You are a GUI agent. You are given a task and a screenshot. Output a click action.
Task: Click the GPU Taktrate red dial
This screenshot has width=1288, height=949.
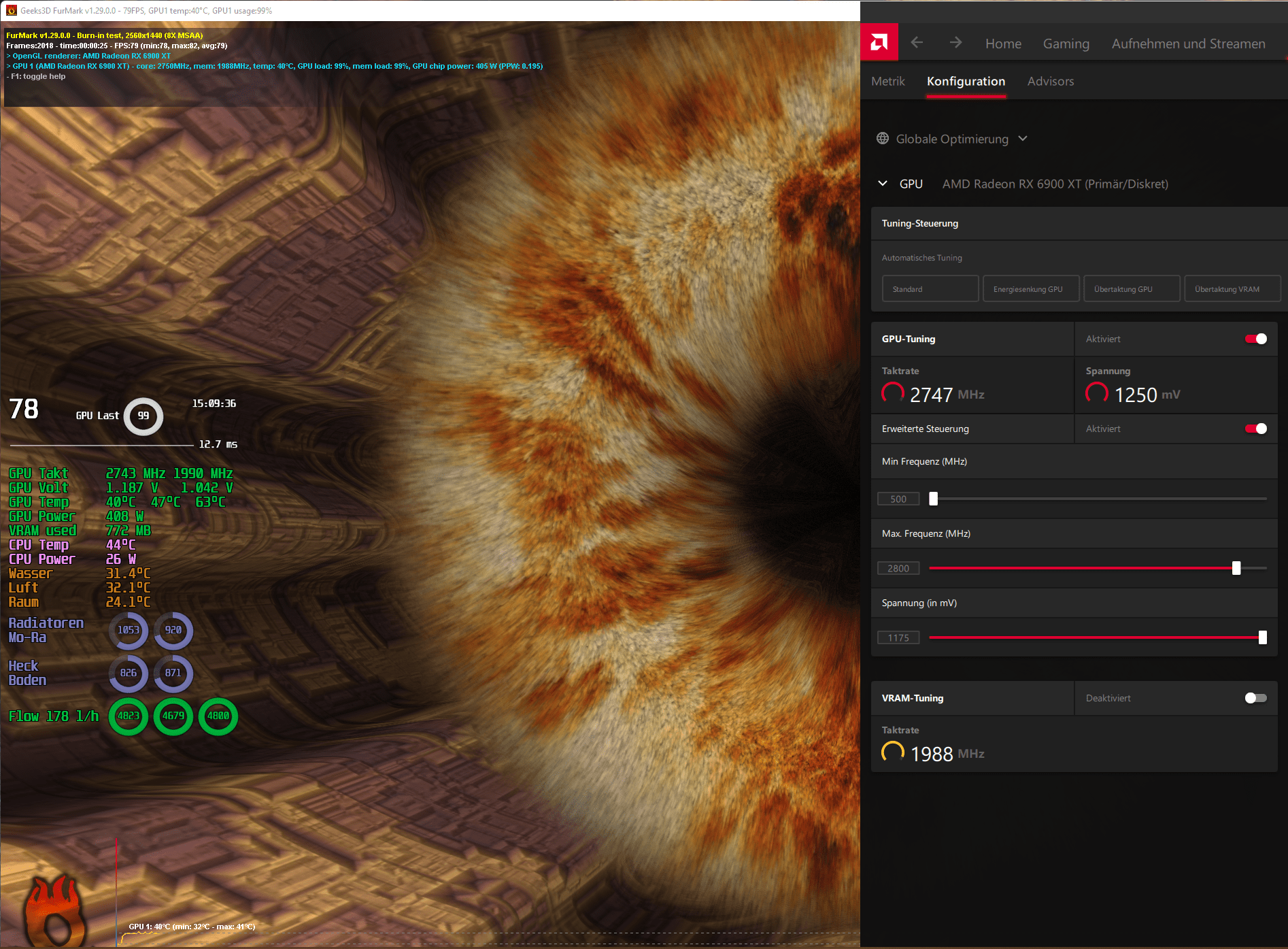(893, 393)
